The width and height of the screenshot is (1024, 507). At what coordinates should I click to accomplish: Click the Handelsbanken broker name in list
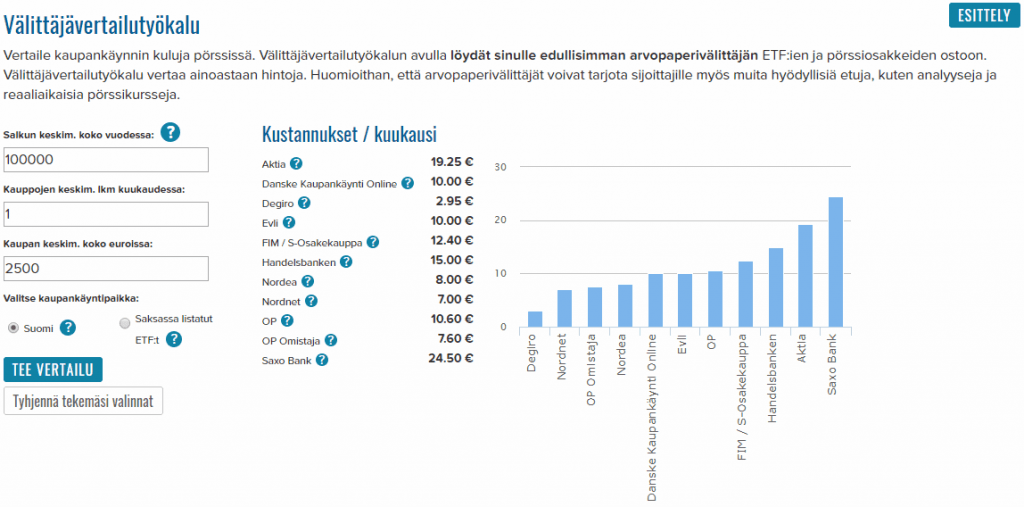click(x=298, y=263)
